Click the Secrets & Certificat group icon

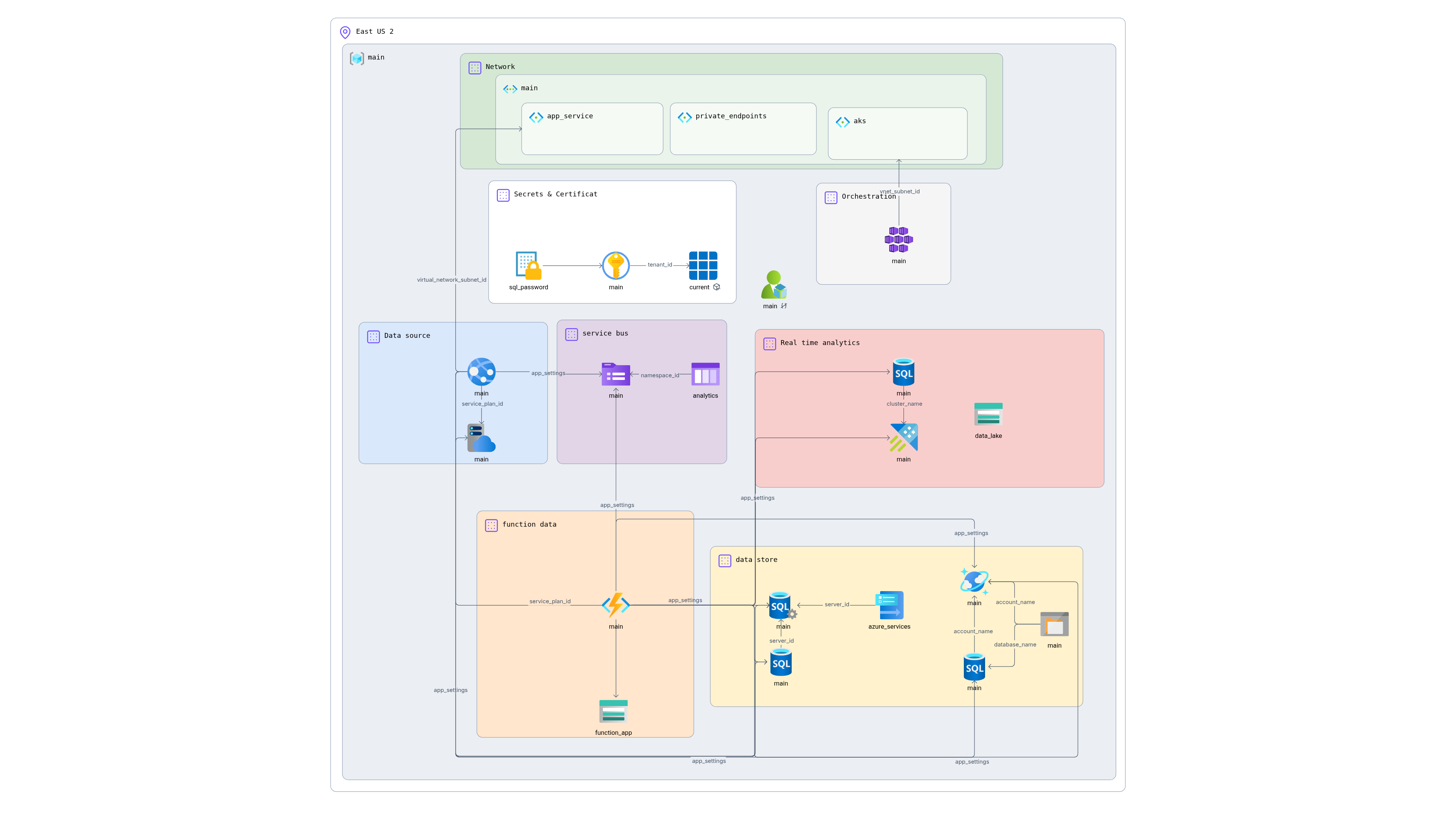coord(503,195)
